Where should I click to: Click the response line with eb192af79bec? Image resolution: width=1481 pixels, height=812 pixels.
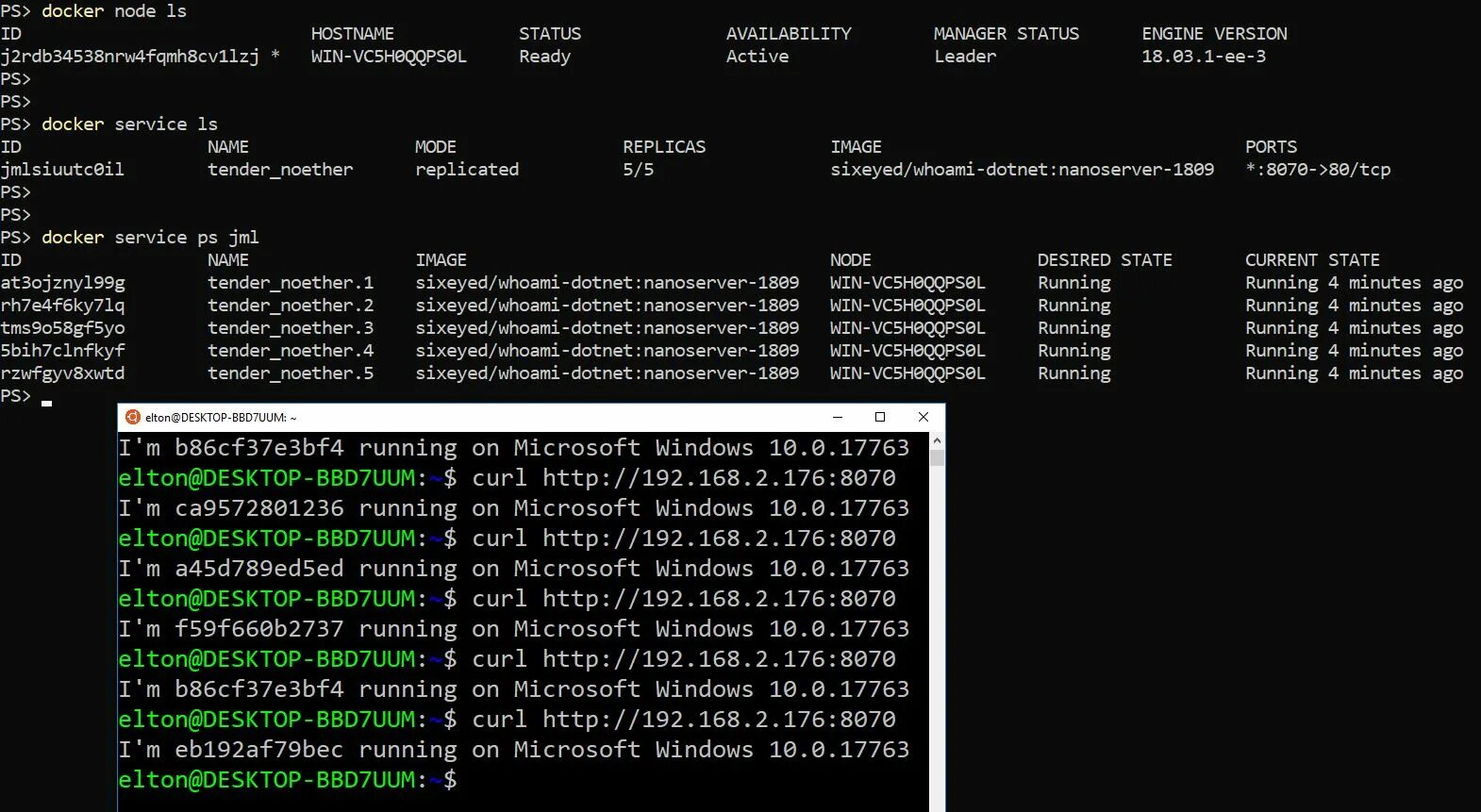coord(513,750)
